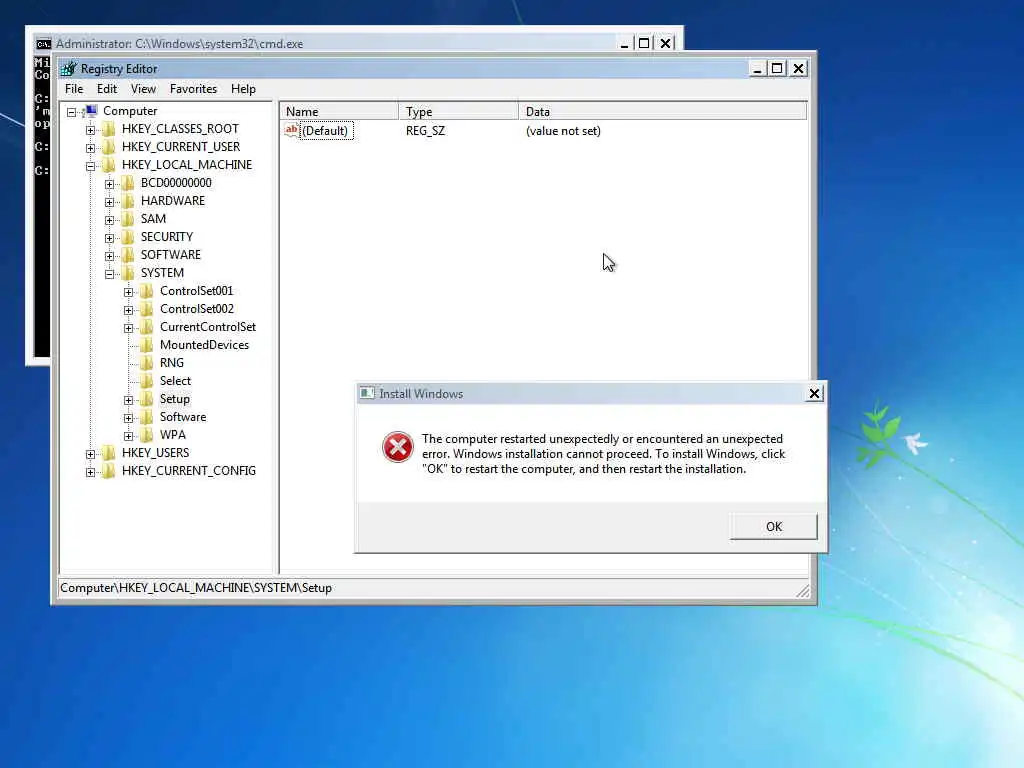Click the Data column header

pos(663,111)
